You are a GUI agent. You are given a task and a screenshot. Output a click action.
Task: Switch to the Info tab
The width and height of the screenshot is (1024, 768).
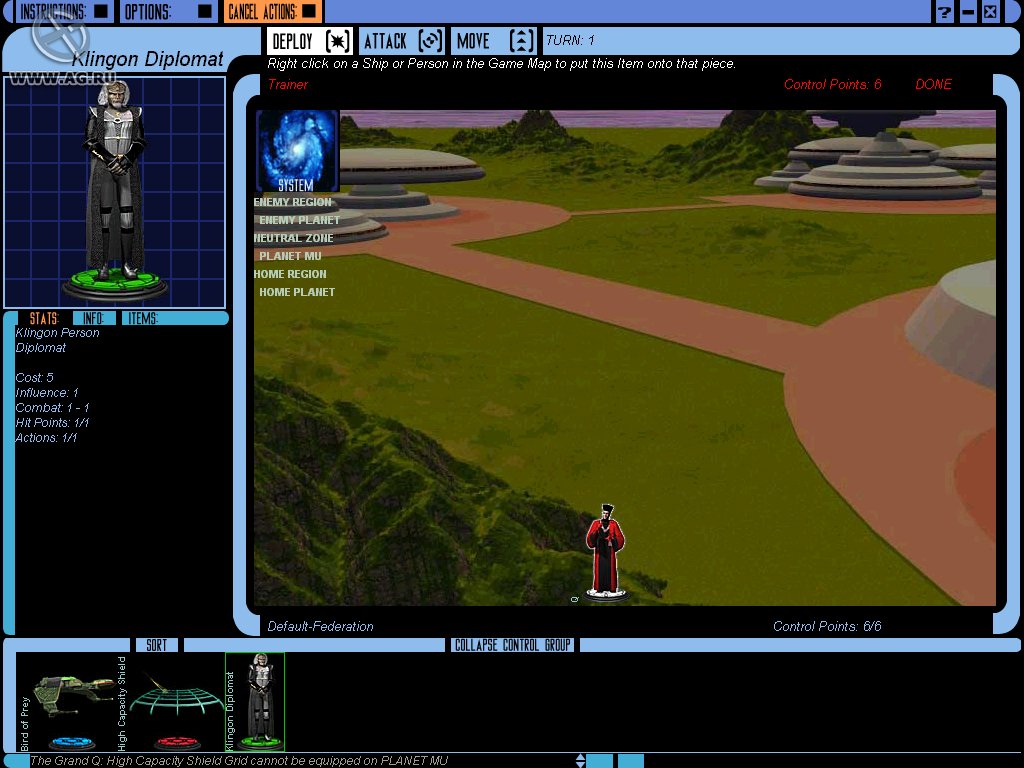point(93,318)
